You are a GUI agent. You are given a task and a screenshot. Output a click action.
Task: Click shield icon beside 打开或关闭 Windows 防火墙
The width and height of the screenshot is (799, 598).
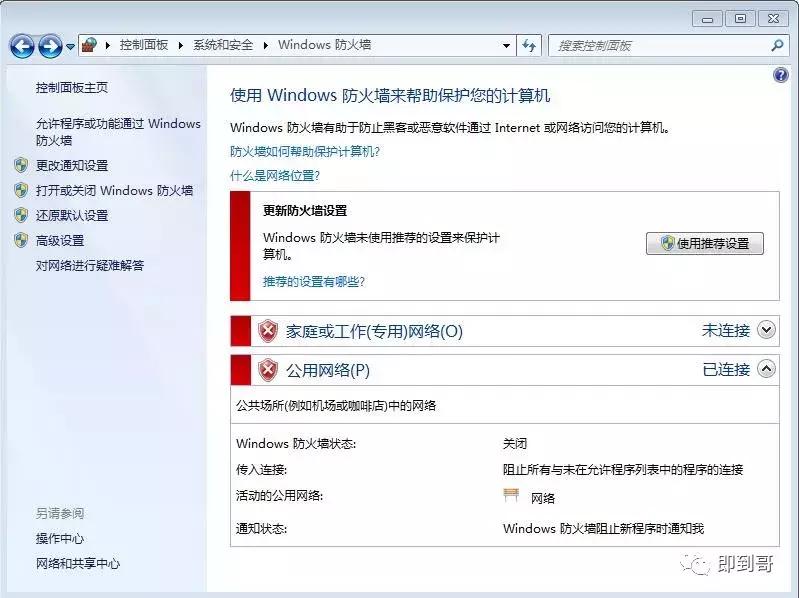coord(21,190)
